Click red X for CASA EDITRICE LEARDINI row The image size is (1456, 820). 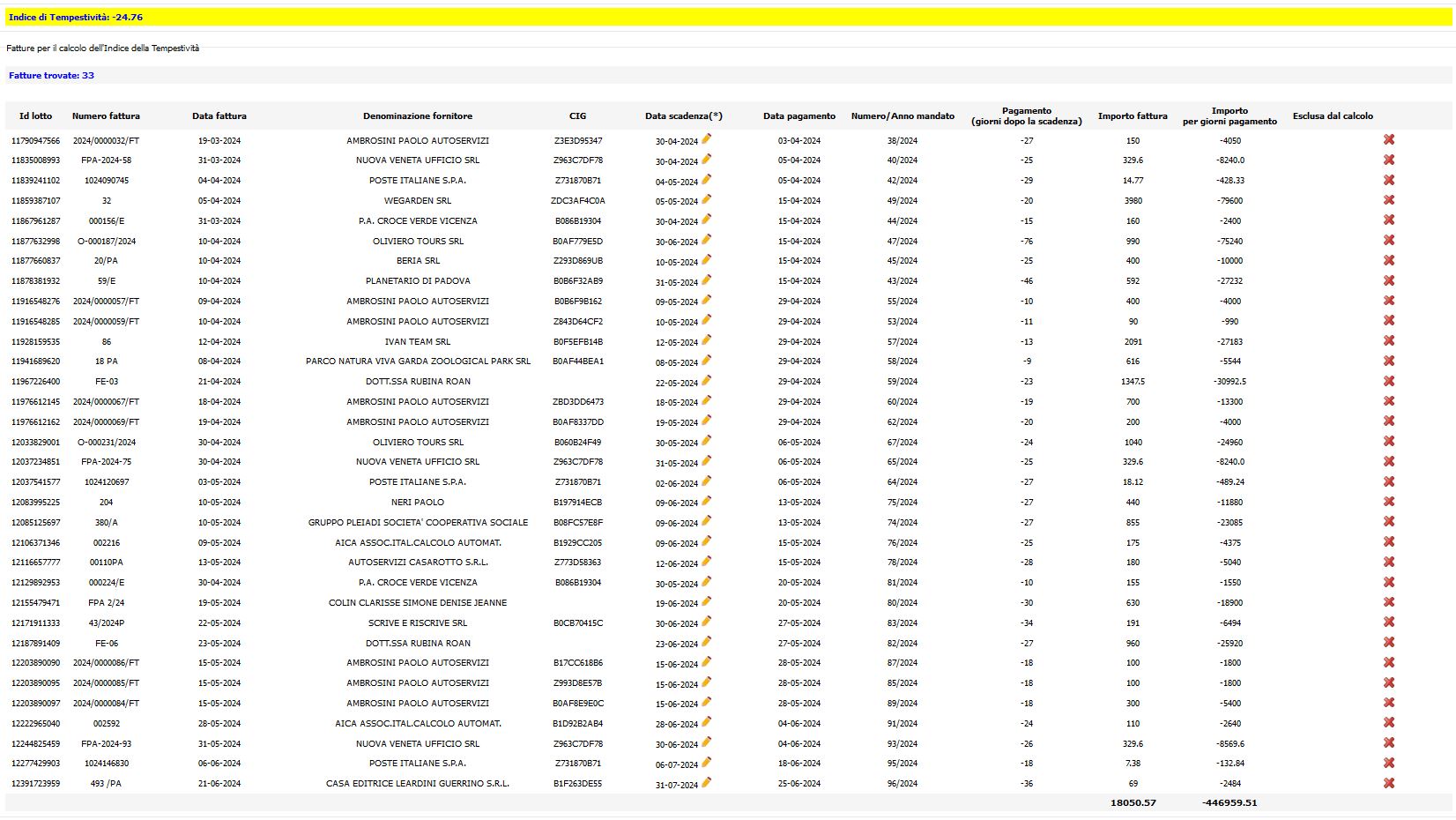click(x=1389, y=783)
